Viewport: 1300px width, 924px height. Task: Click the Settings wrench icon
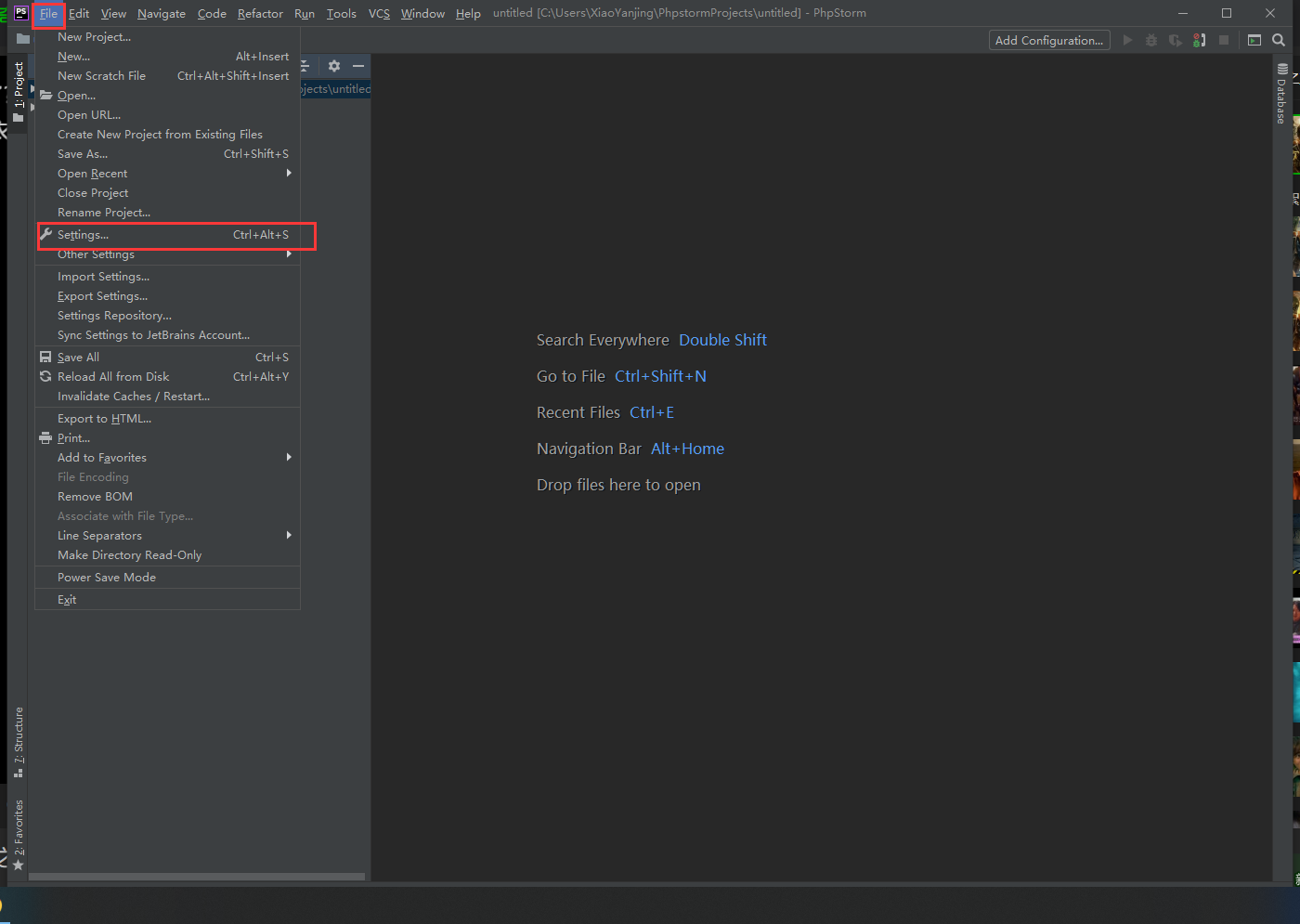[45, 234]
